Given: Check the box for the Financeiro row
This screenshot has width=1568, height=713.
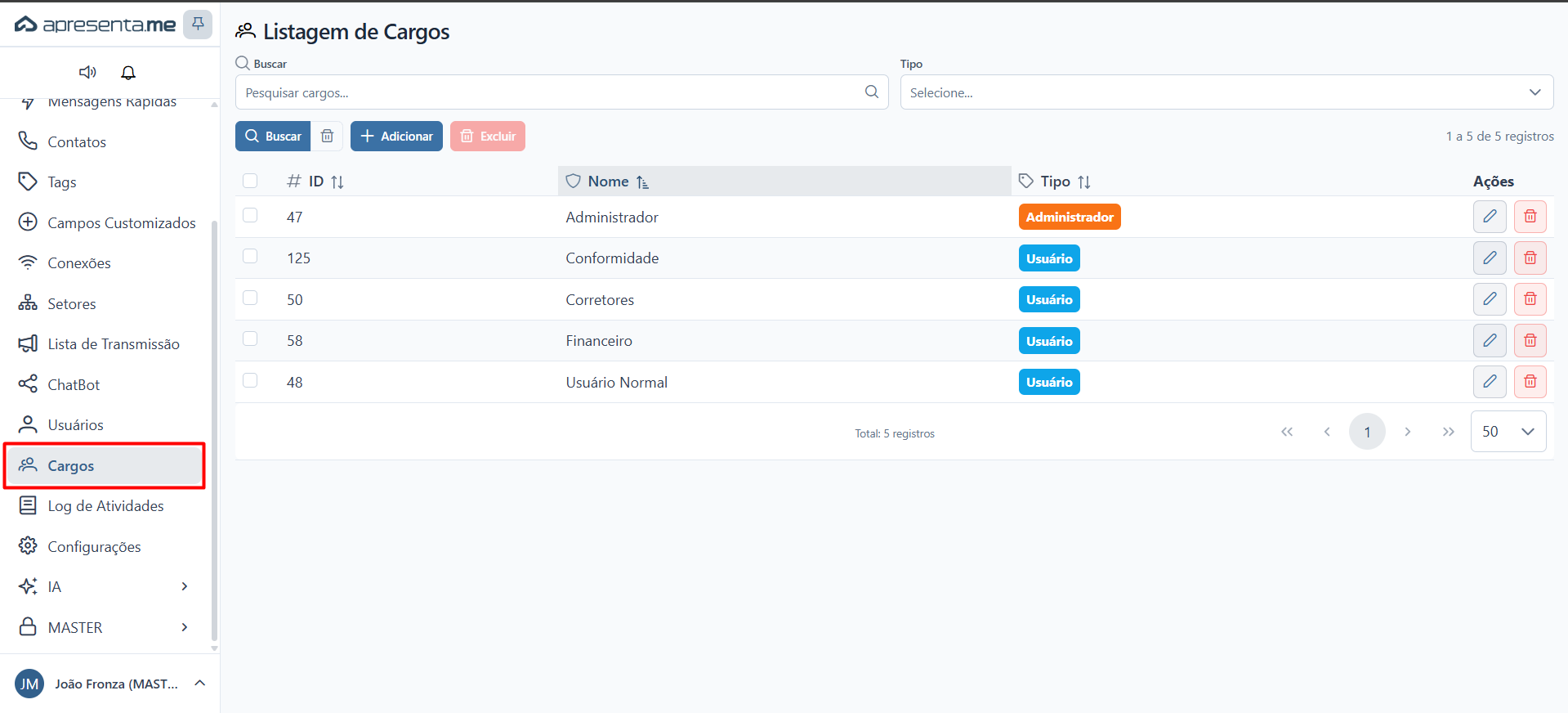Looking at the screenshot, I should [x=250, y=339].
